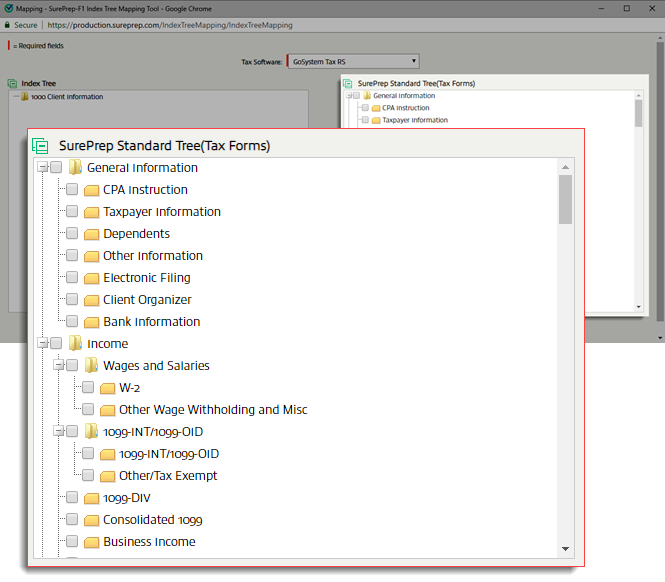The height and width of the screenshot is (582, 665).
Task: Select Other Wage Withholding and Misc
Action: pyautogui.click(x=213, y=410)
